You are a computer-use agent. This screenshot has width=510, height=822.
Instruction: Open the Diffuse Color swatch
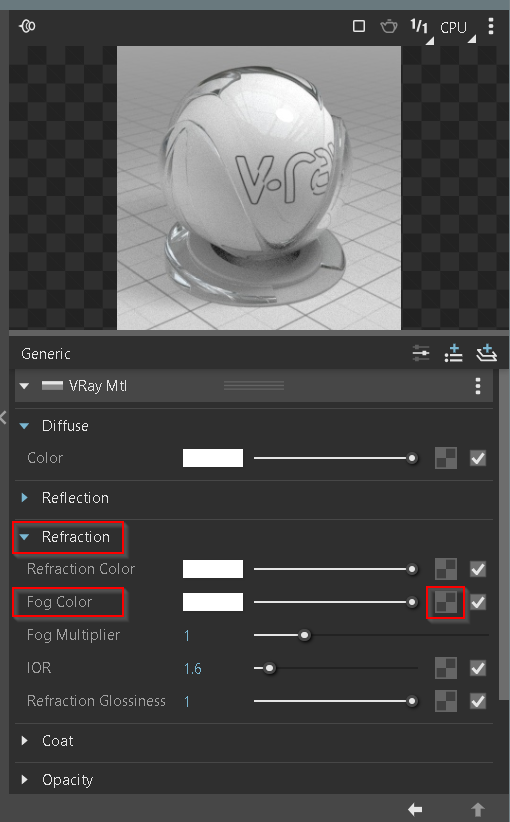click(x=213, y=458)
